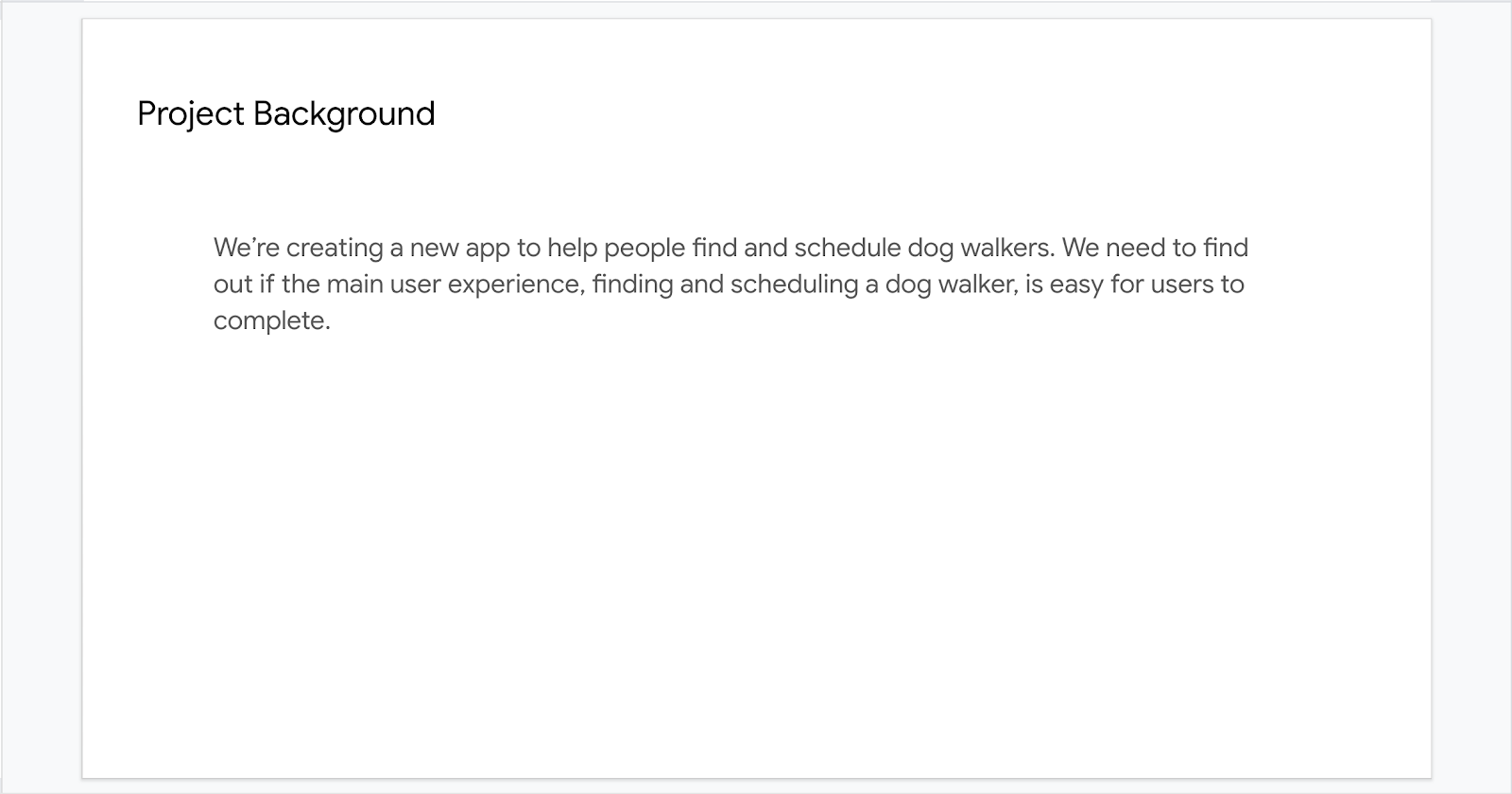This screenshot has width=1512, height=794.
Task: Click the word "easy" in the body
Action: coord(1076,285)
